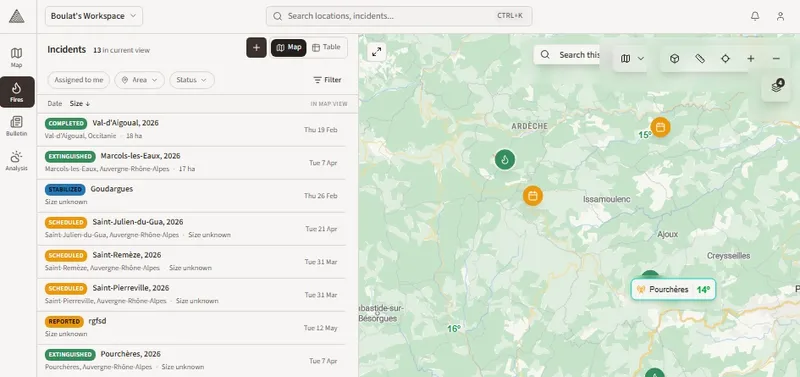Open the Filter options
The image size is (800, 377).
(327, 80)
